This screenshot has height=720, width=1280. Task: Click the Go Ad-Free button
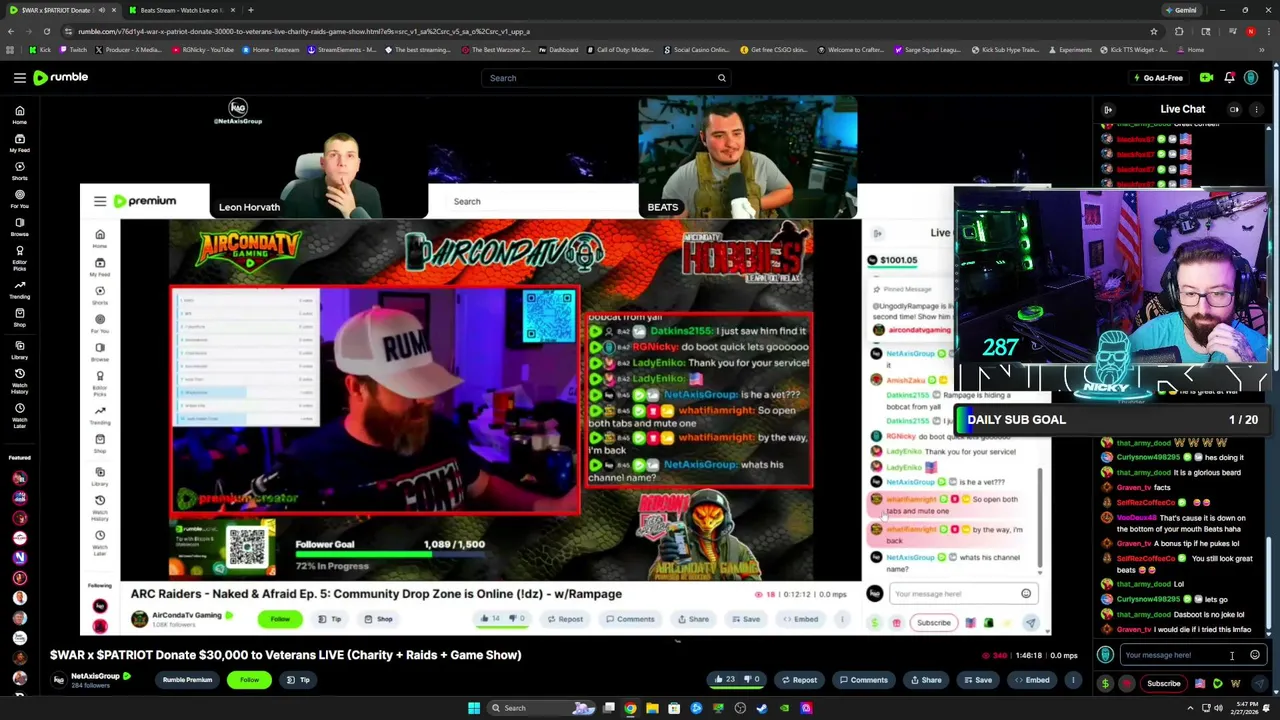click(x=1158, y=78)
